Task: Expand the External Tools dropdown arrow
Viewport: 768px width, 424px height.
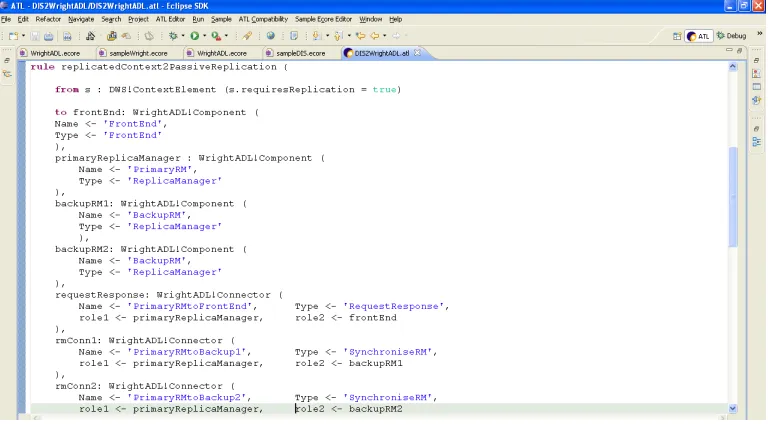Action: tap(226, 36)
